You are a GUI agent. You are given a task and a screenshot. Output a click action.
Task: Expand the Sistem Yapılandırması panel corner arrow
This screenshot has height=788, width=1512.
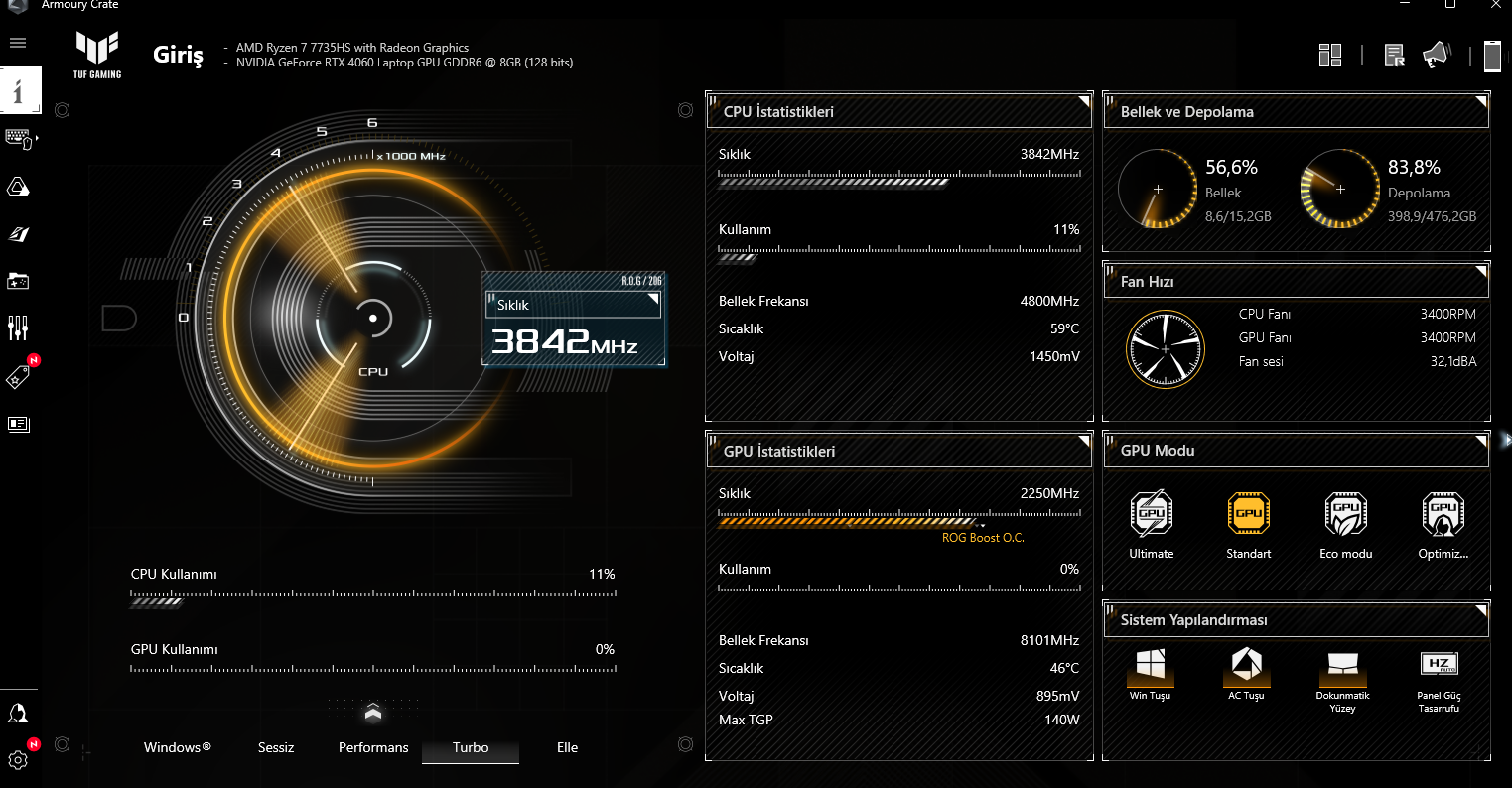(x=1480, y=609)
